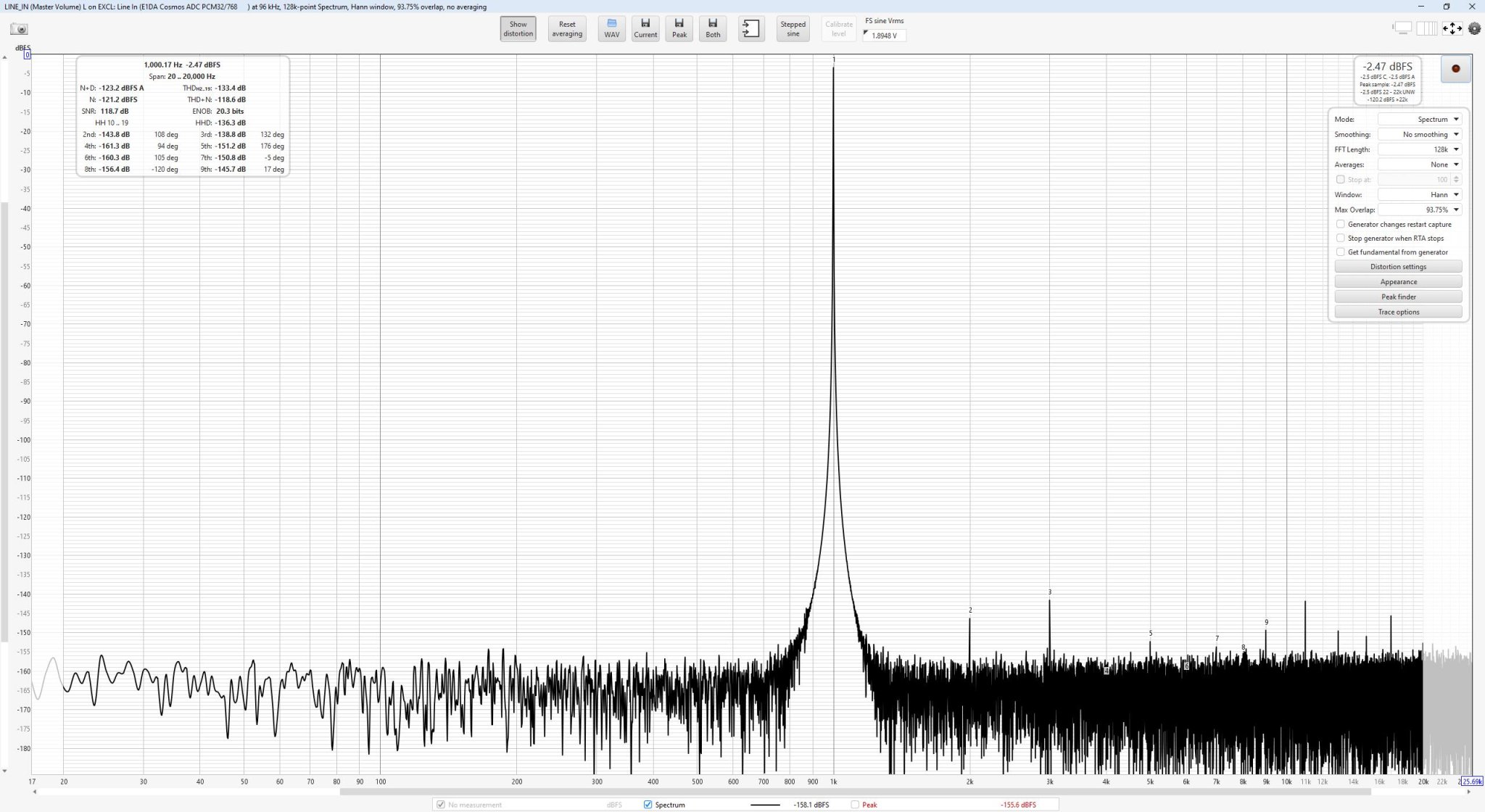Open Trace options
This screenshot has height=812, width=1485.
point(1398,312)
